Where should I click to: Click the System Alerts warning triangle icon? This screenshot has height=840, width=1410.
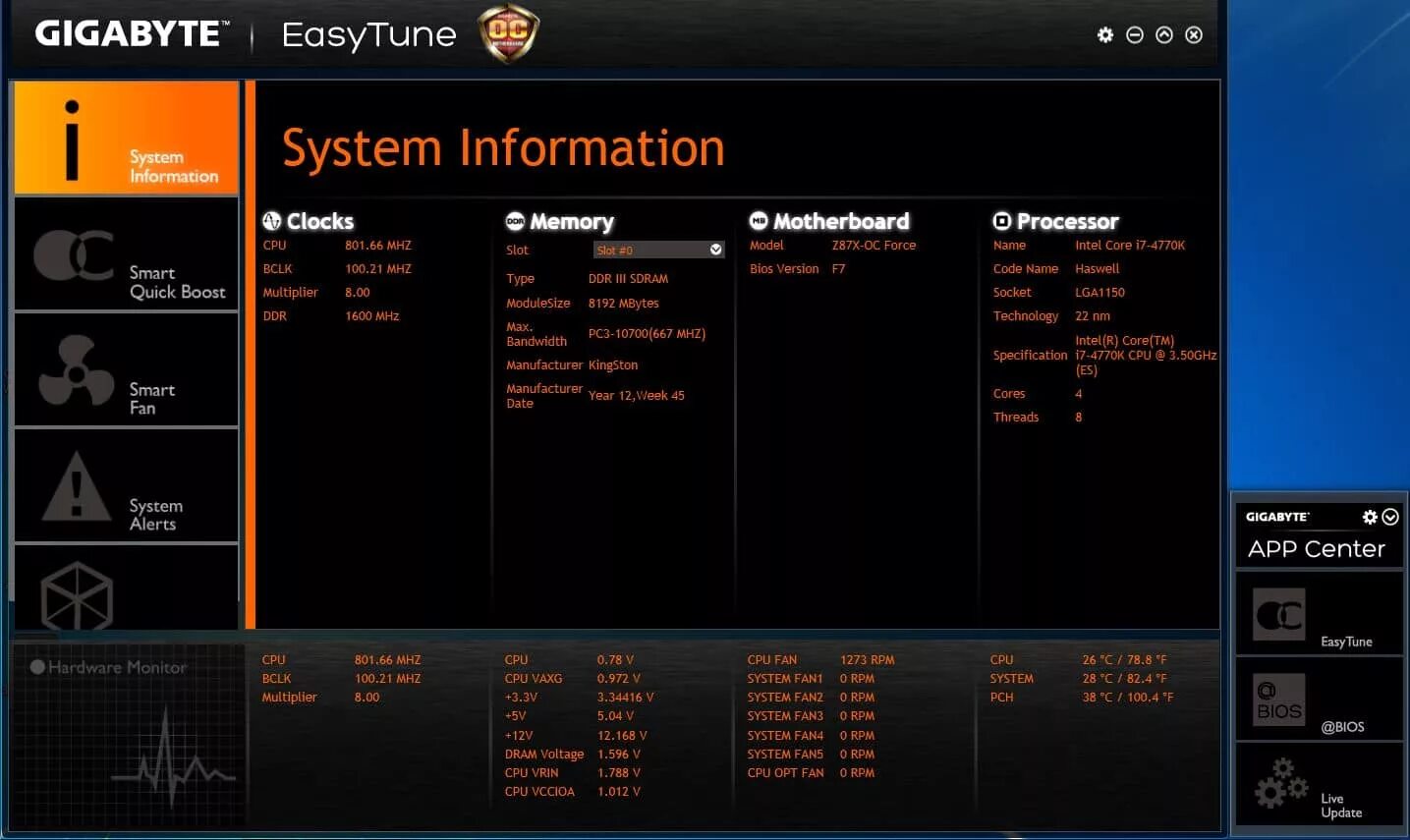click(x=77, y=485)
